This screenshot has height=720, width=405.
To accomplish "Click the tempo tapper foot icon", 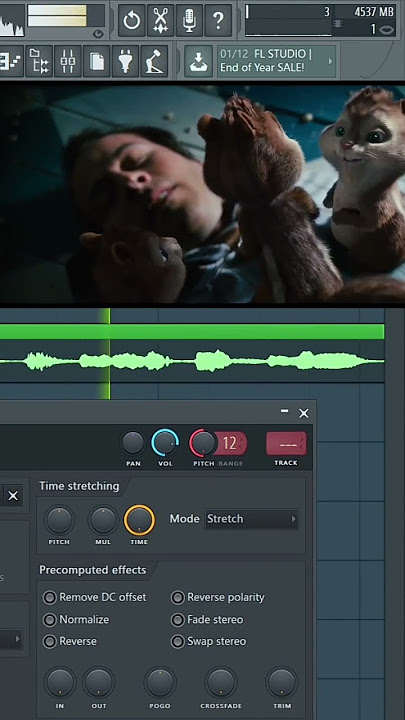I will 154,61.
